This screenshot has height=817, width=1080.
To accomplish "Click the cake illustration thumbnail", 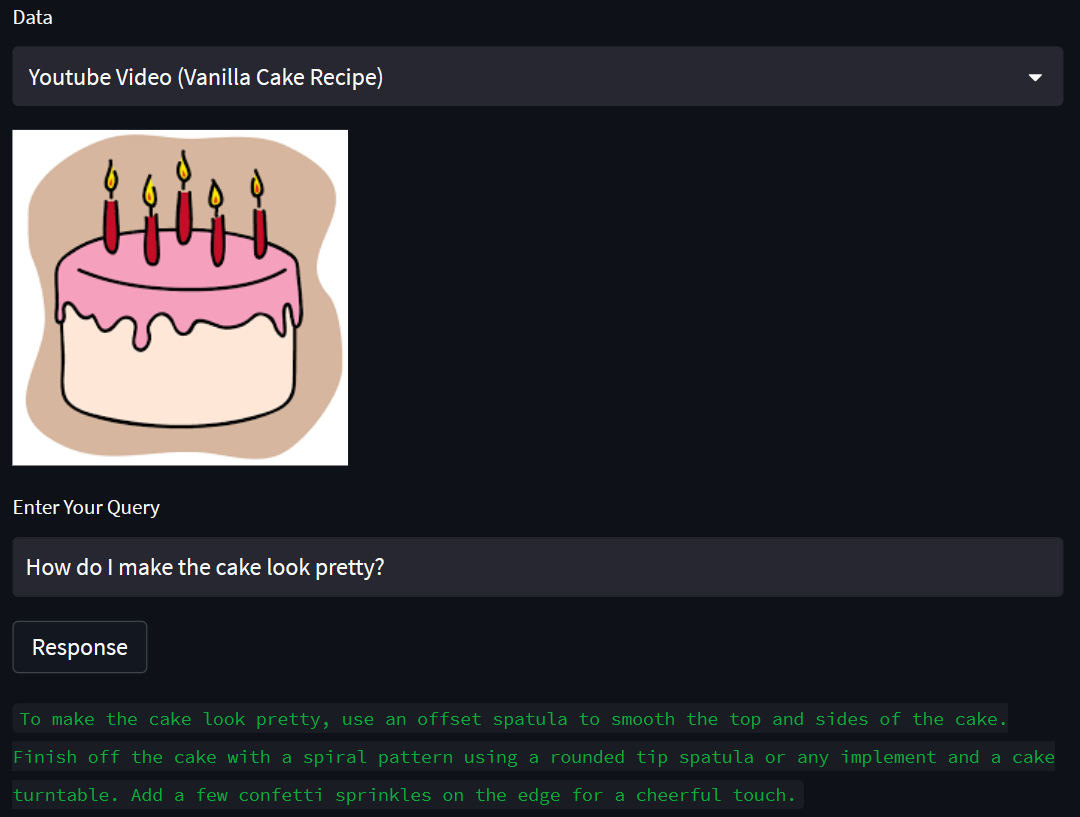I will [180, 298].
